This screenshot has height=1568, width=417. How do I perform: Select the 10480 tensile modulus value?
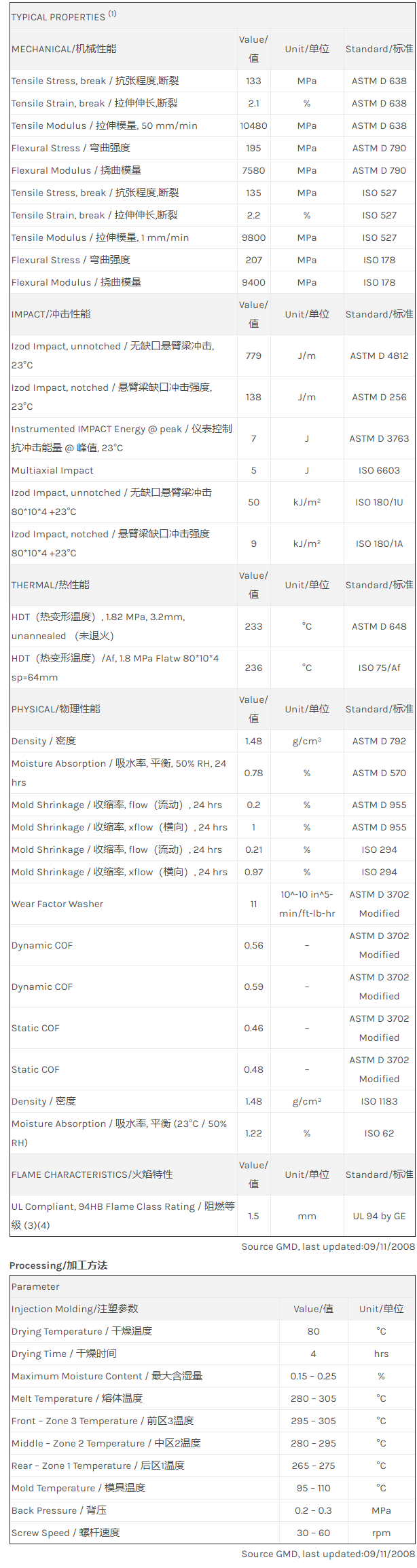pyautogui.click(x=253, y=126)
